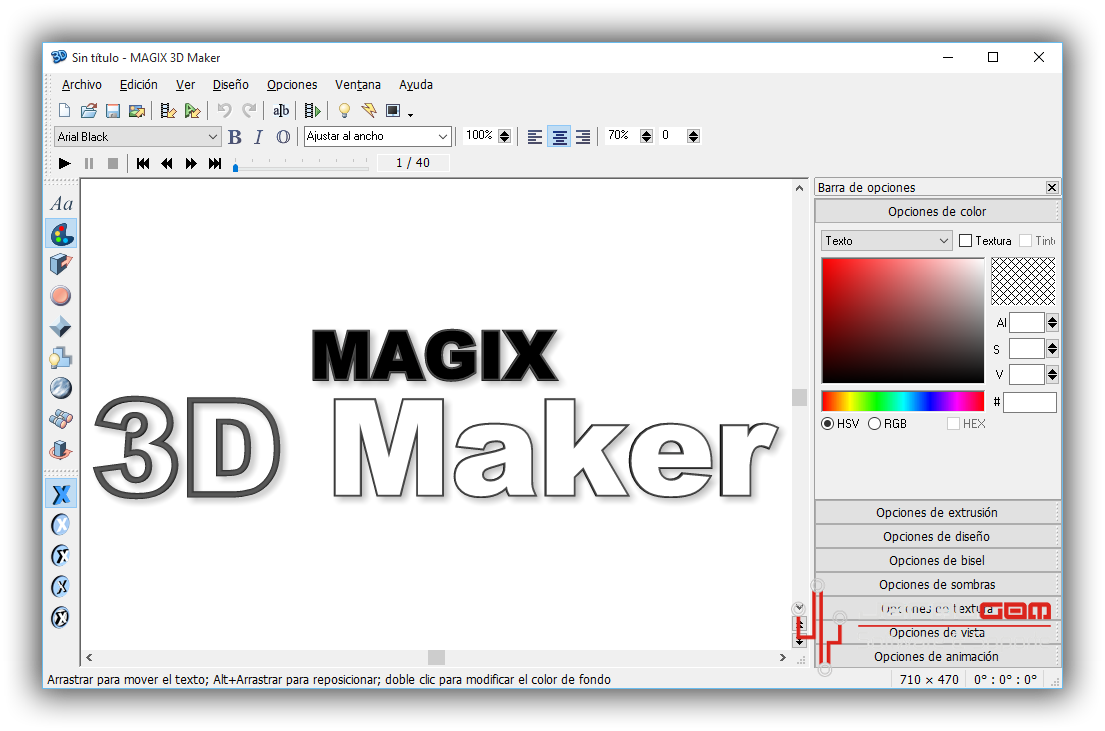Viewport: 1105px width, 731px height.
Task: Center-align the text
Action: pyautogui.click(x=560, y=137)
